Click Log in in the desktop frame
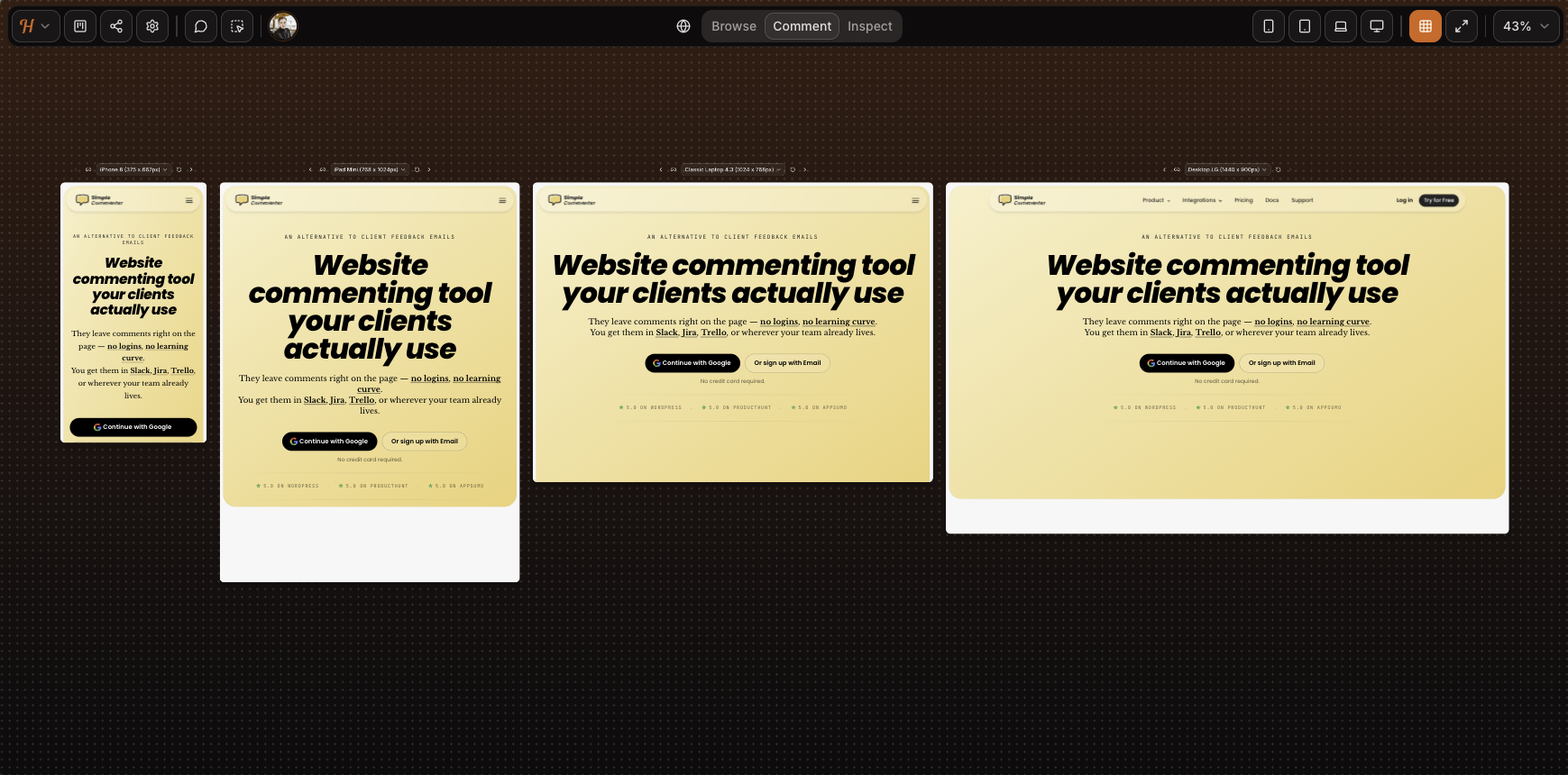The height and width of the screenshot is (775, 1568). 1404,200
